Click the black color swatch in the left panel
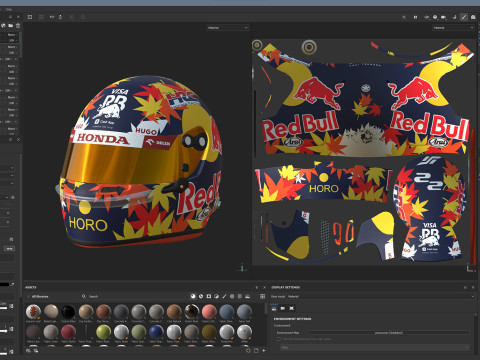480x360 pixels. pos(4,284)
